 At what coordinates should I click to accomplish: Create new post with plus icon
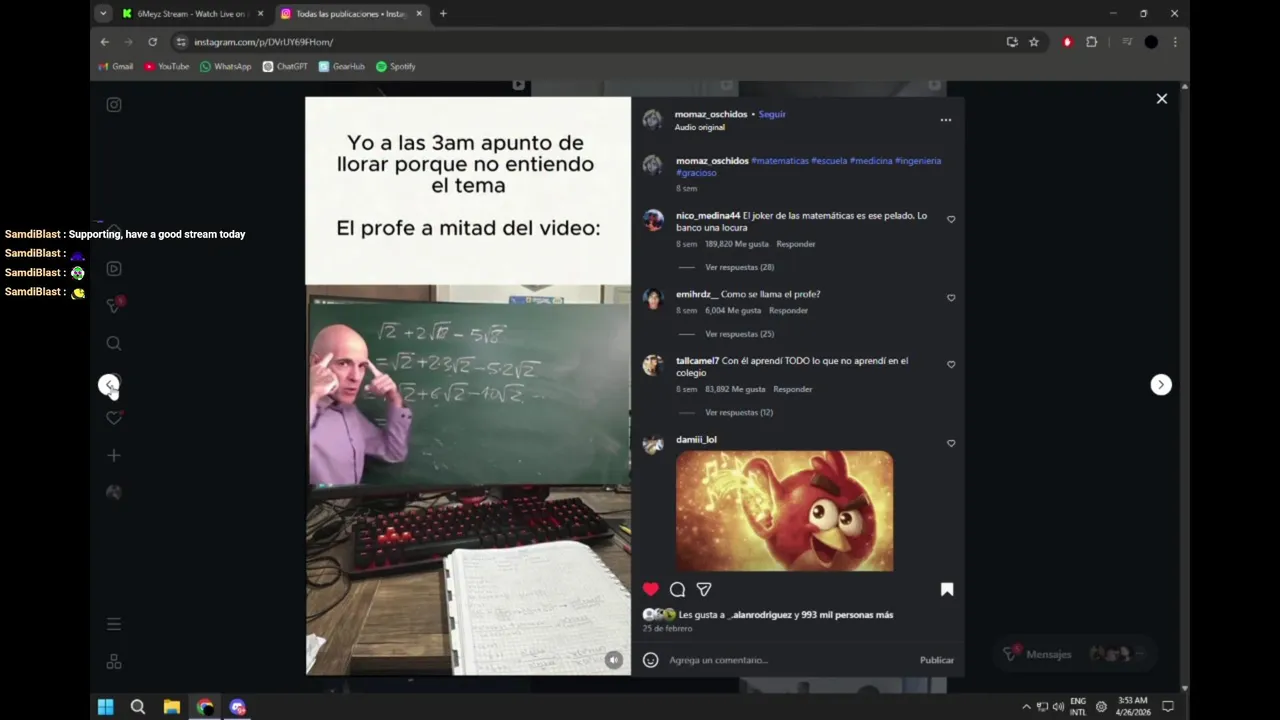[x=114, y=456]
